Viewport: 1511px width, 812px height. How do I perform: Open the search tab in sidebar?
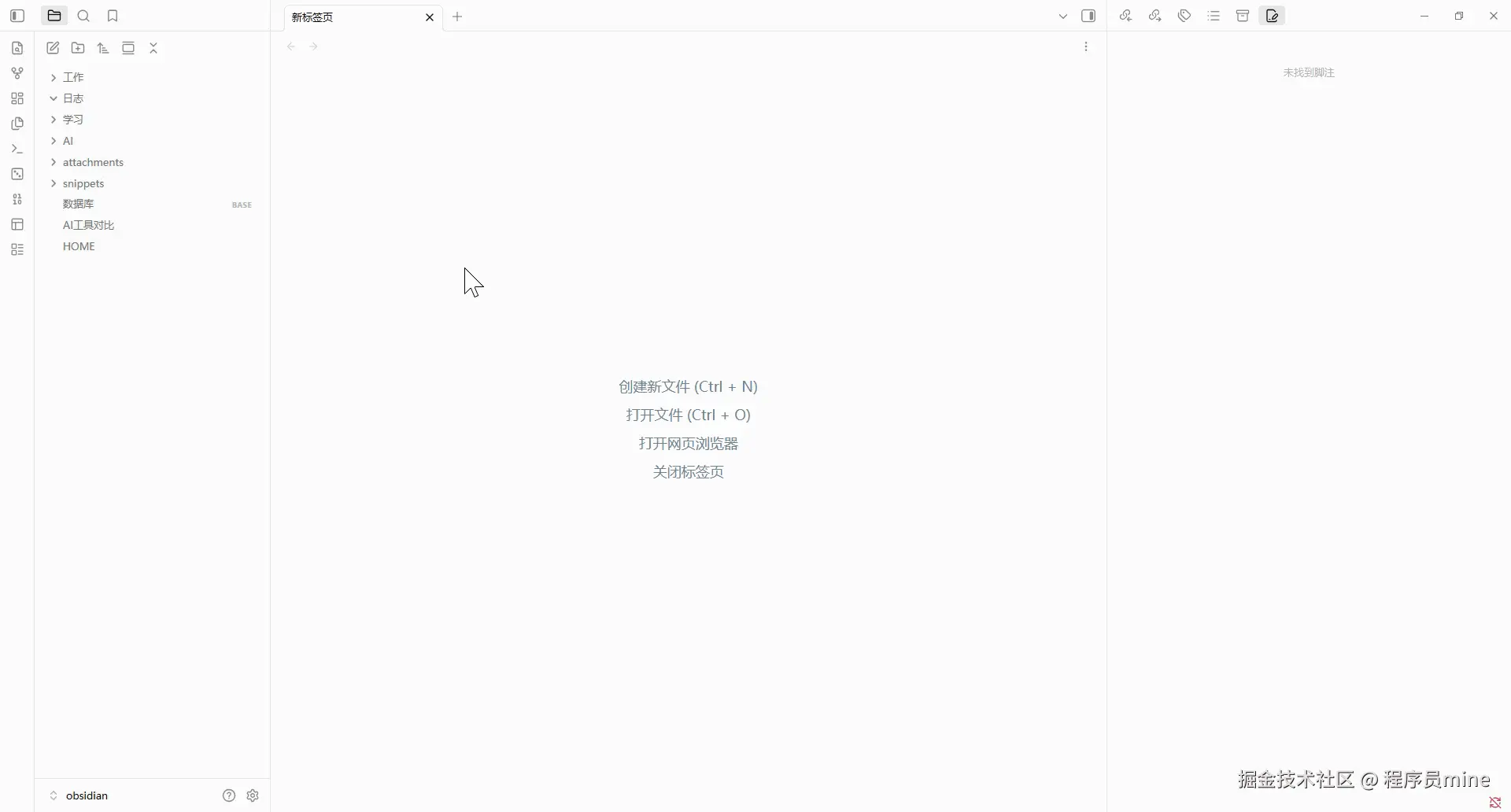pyautogui.click(x=83, y=16)
